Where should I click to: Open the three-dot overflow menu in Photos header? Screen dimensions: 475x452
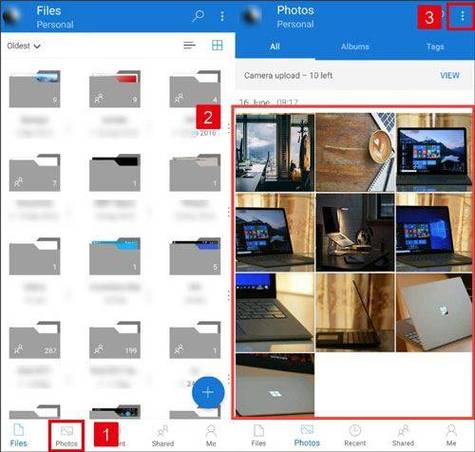[x=462, y=16]
